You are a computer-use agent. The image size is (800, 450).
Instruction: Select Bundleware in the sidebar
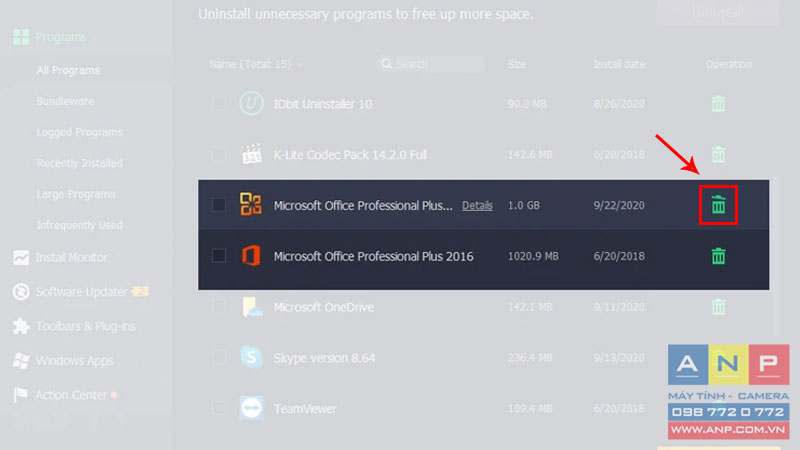[x=65, y=101]
